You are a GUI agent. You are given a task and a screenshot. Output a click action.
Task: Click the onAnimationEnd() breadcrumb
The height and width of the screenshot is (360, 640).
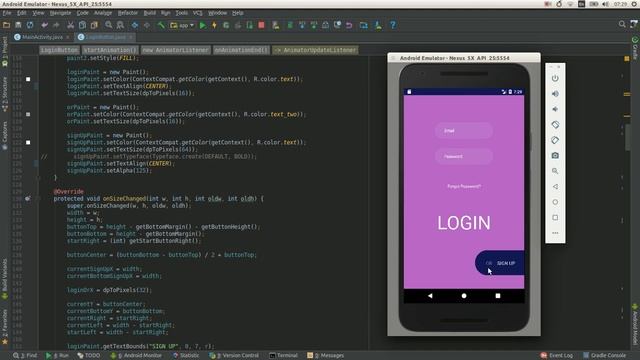241,50
